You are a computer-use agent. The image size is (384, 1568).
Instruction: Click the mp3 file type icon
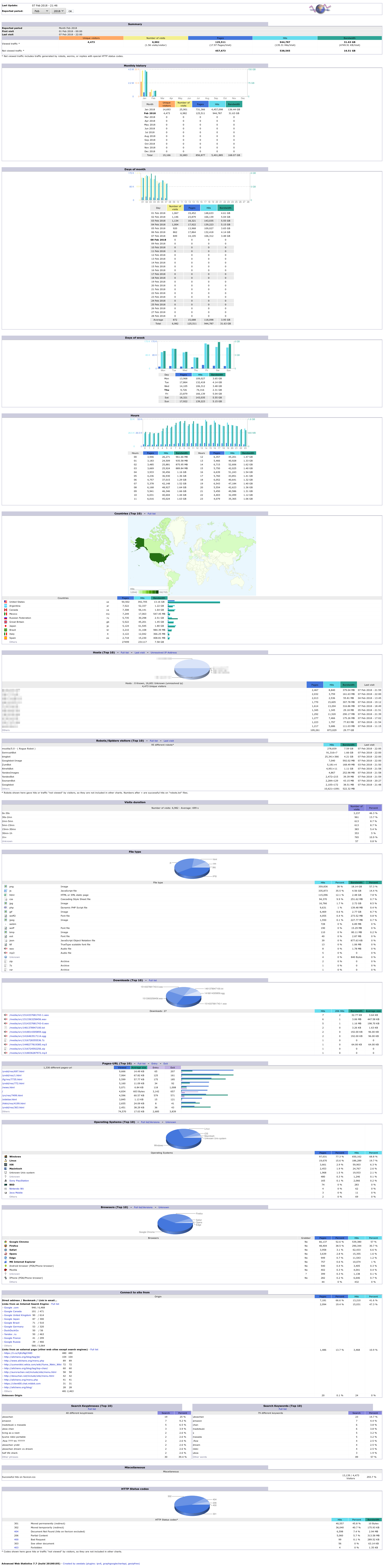click(x=5, y=953)
